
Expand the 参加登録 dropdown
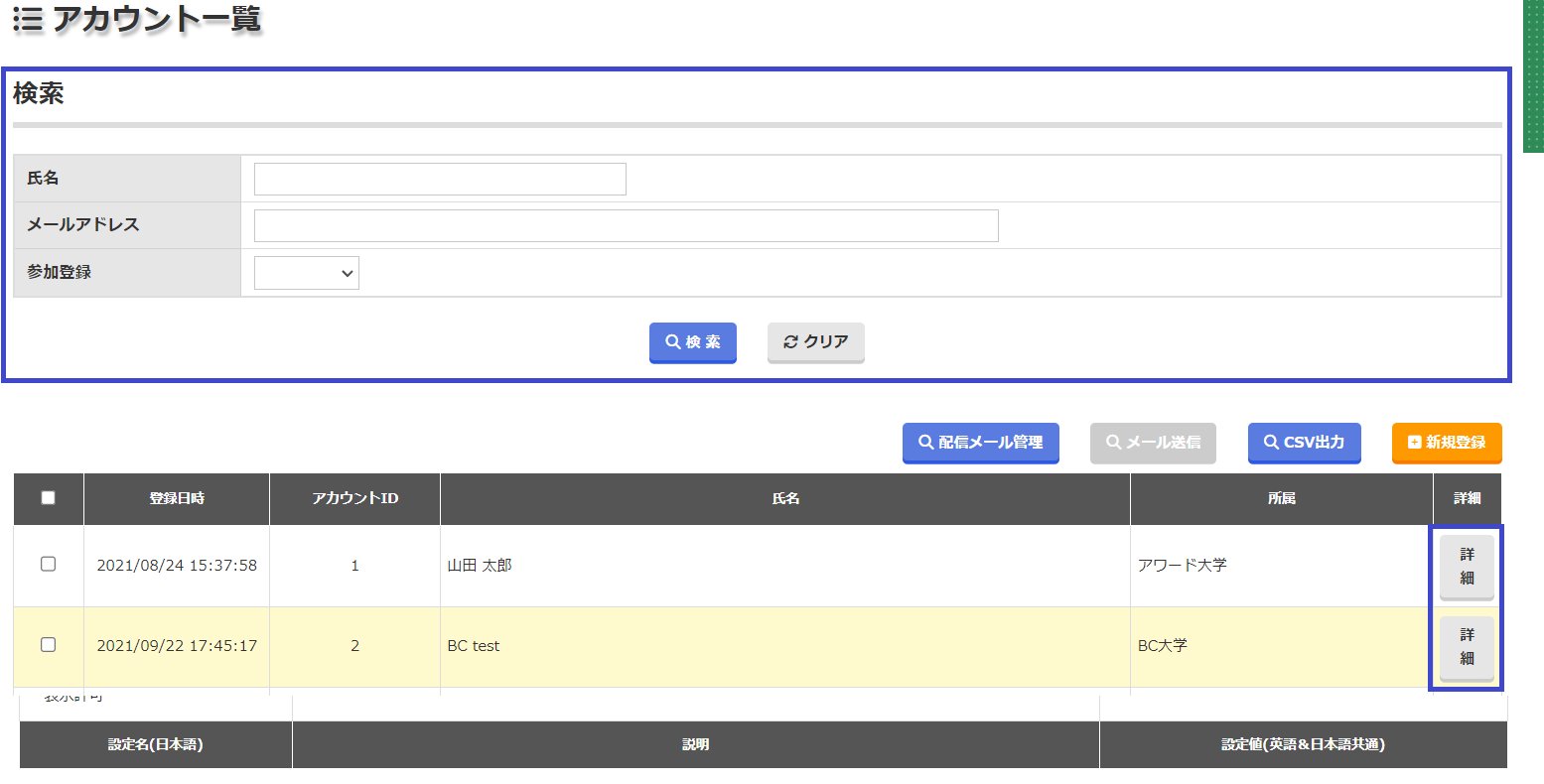coord(306,273)
